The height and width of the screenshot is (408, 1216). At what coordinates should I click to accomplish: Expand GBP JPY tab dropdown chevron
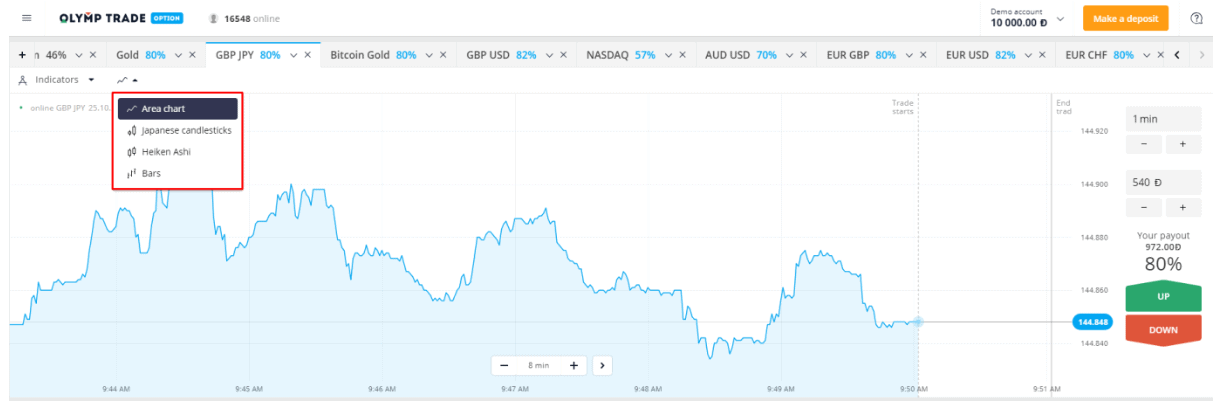tap(293, 55)
